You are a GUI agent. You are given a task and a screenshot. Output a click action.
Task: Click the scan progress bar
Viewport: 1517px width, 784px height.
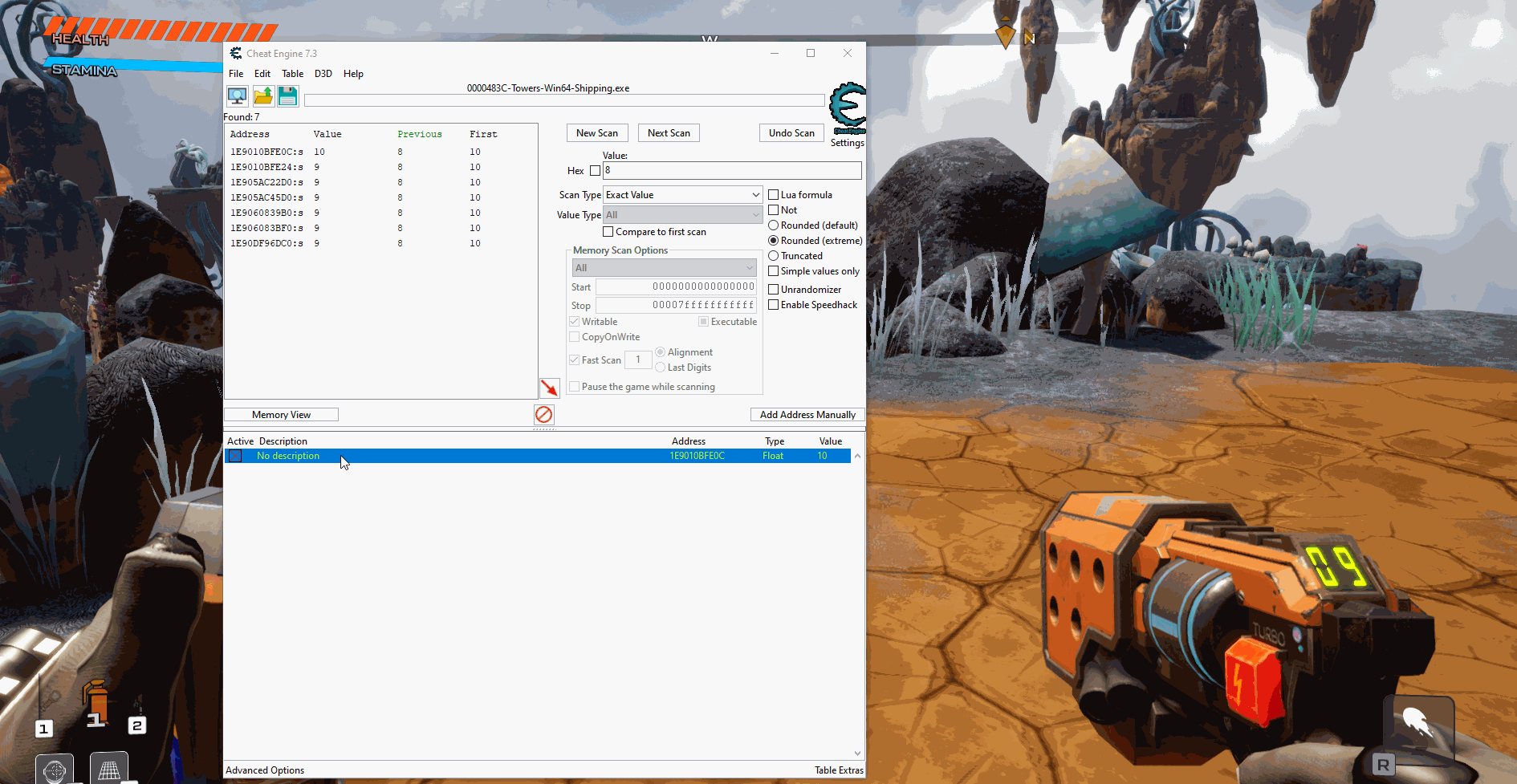(564, 100)
